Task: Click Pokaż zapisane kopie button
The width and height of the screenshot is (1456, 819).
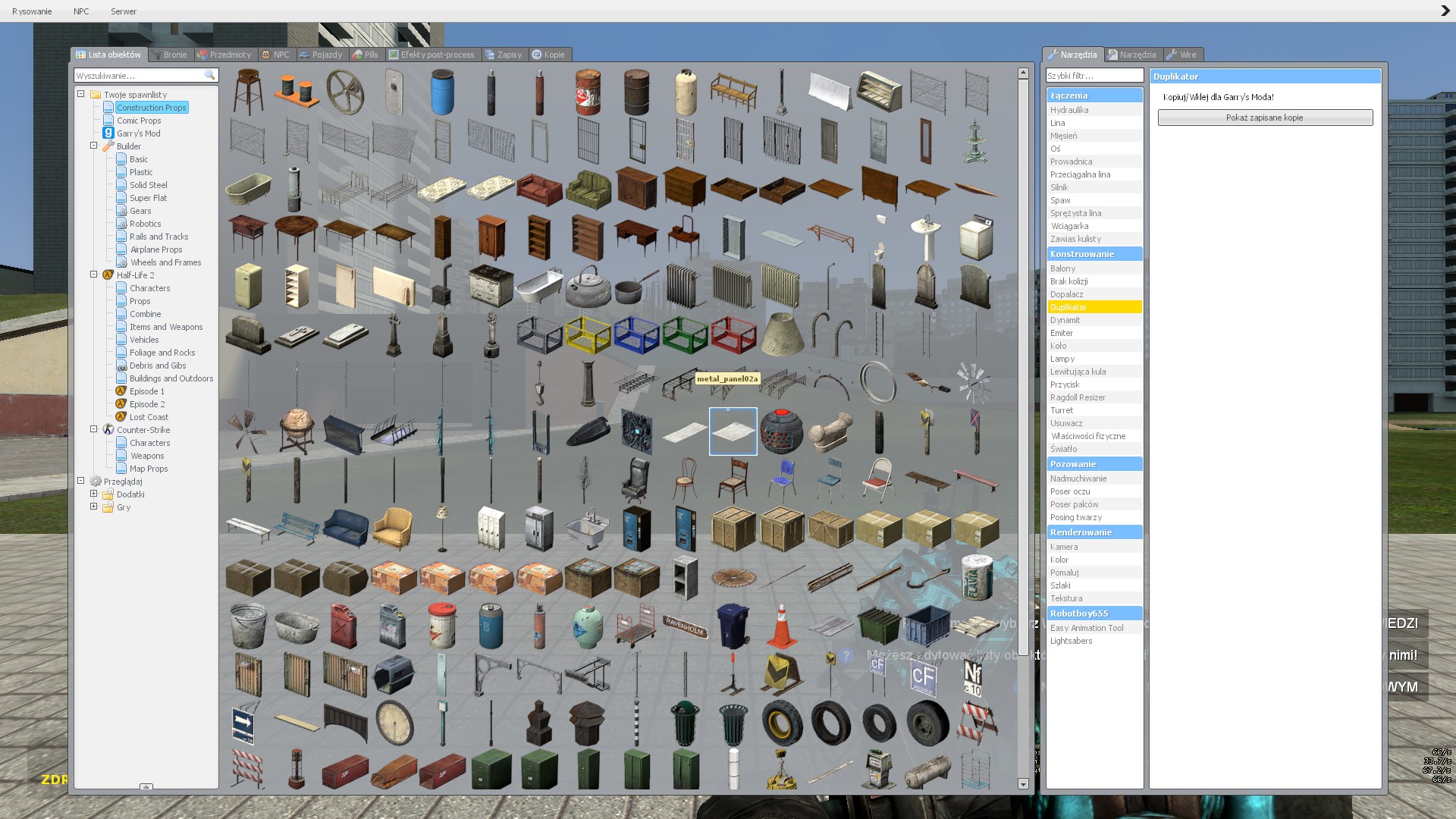Action: [x=1264, y=118]
